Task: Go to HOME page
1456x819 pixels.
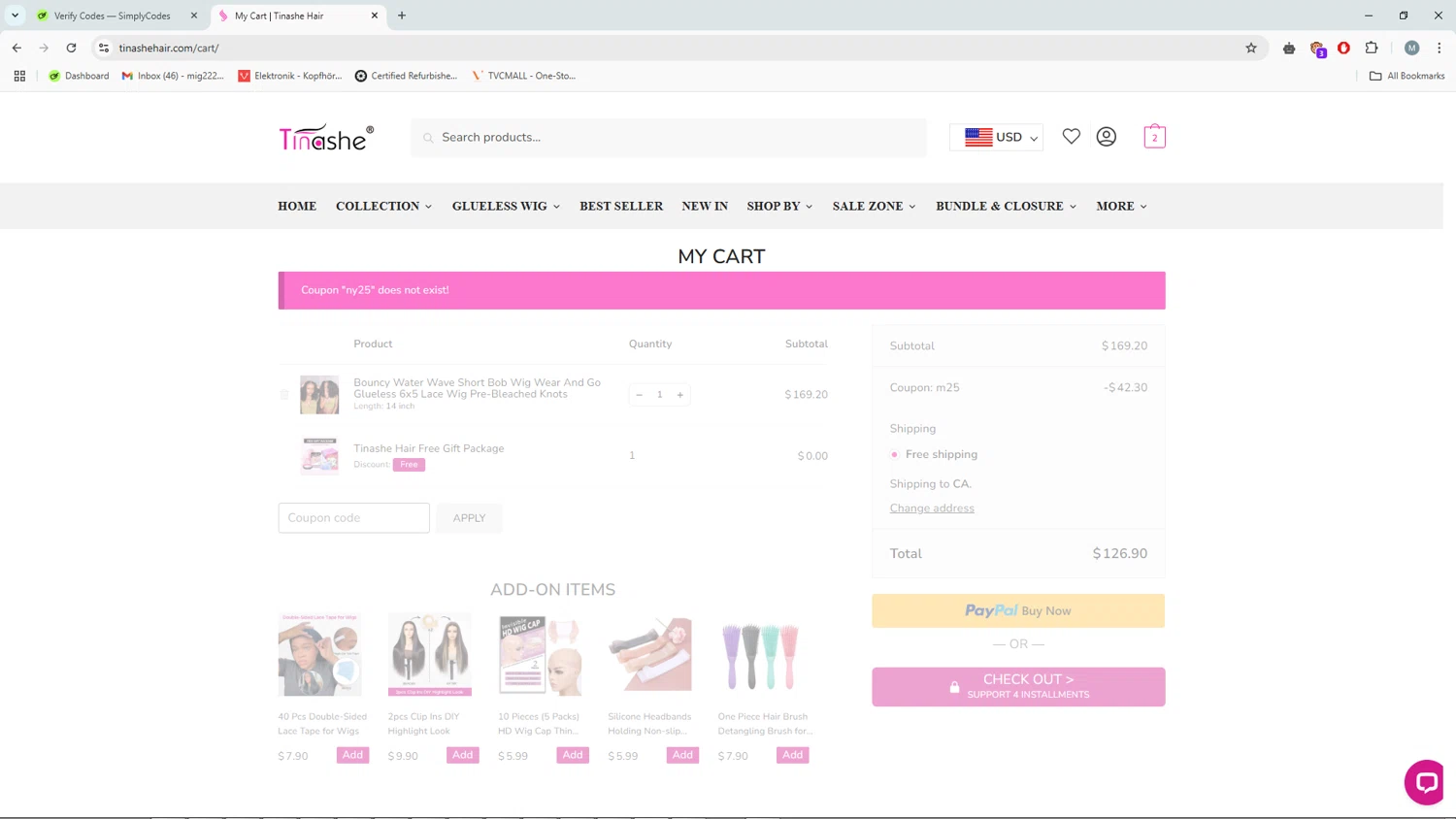Action: [297, 206]
